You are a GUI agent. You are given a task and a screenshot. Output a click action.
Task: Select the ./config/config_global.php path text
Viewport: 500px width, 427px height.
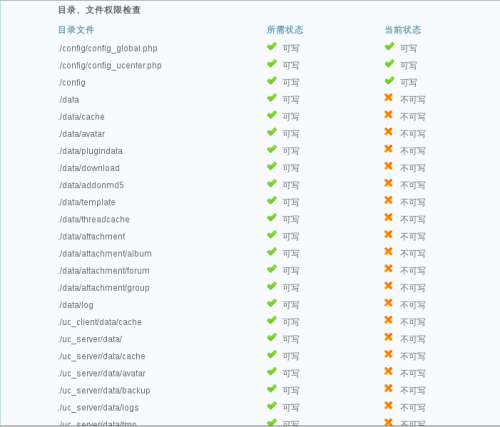click(108, 49)
